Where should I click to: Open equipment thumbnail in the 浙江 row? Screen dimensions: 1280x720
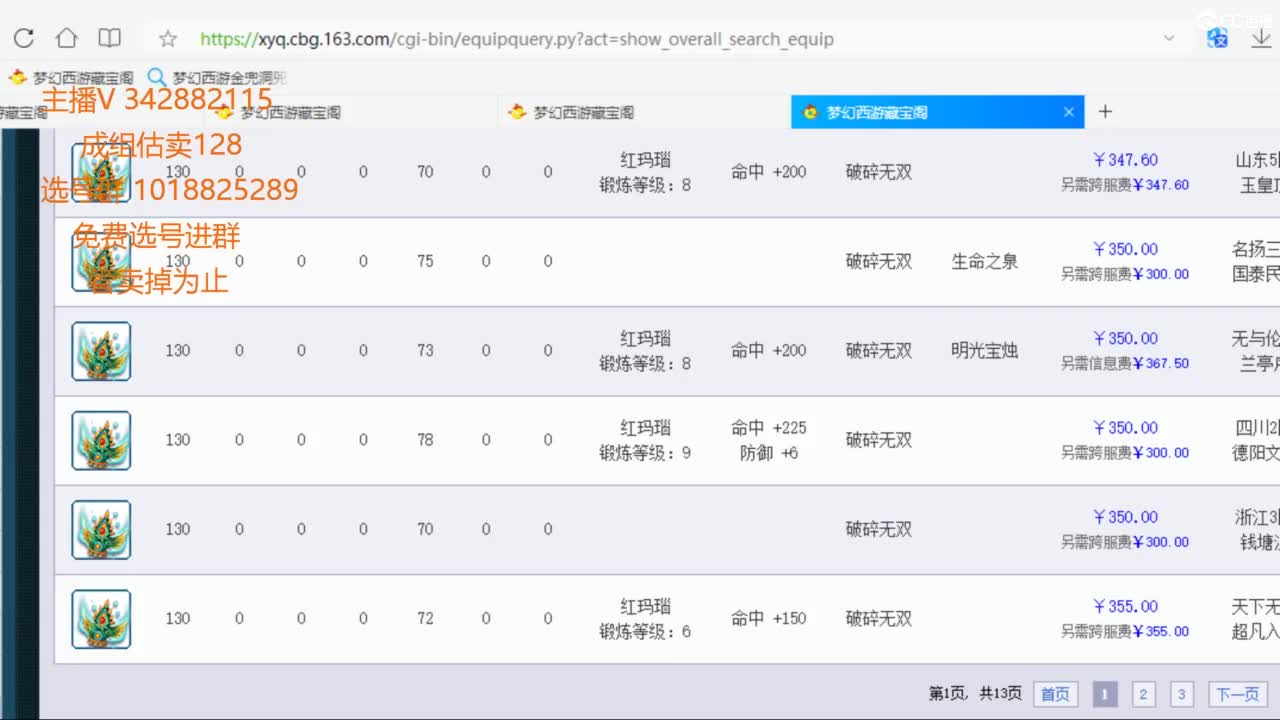point(101,530)
